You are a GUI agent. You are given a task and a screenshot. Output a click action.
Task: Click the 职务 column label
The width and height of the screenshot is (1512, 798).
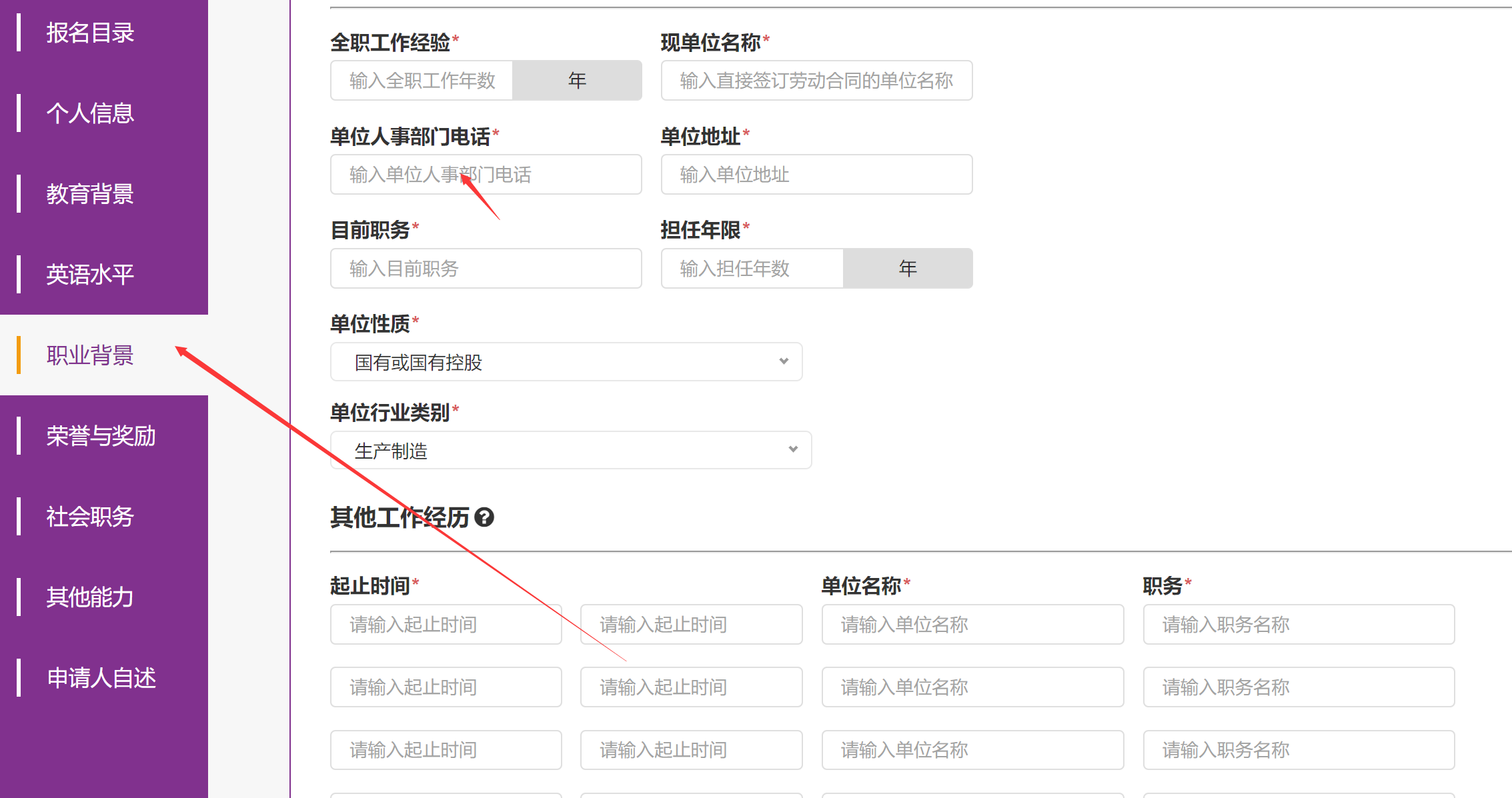[x=1163, y=586]
